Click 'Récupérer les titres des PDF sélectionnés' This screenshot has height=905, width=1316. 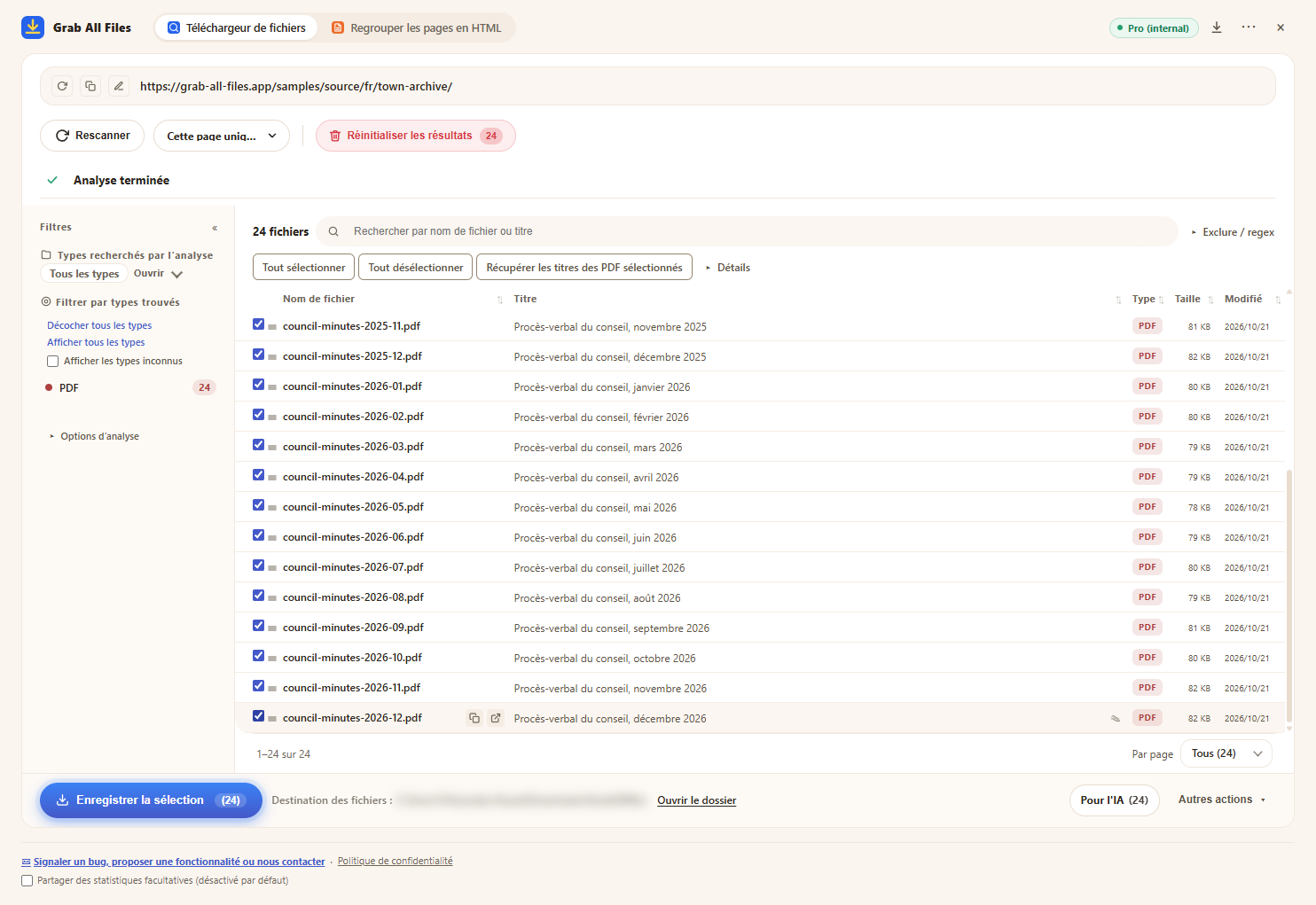(584, 268)
